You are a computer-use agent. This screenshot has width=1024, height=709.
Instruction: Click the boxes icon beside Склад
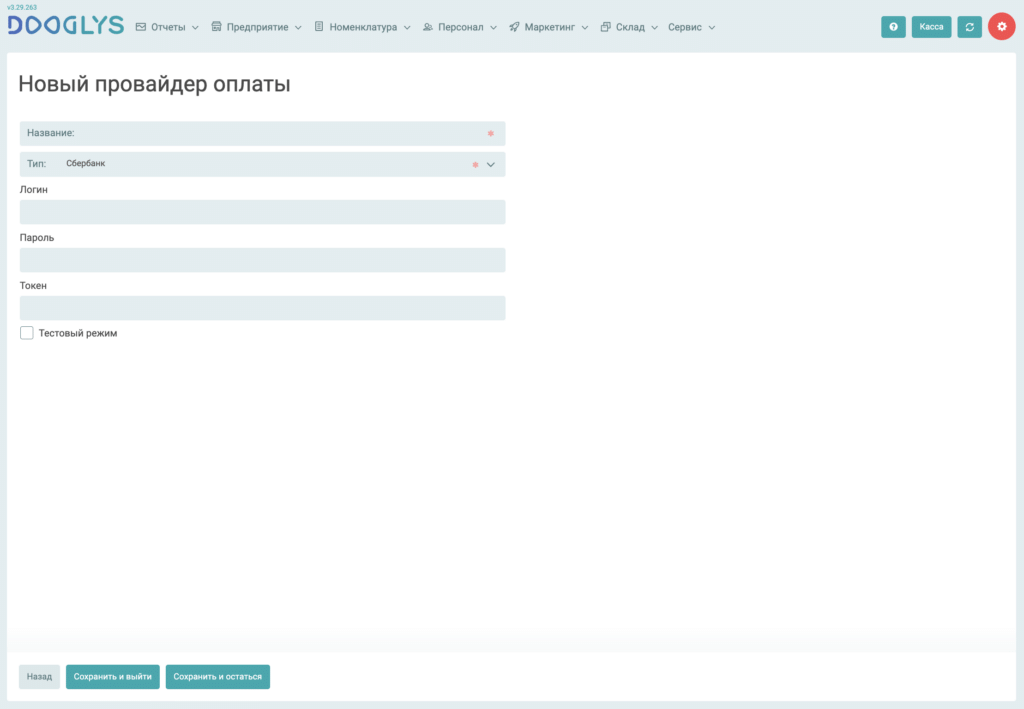[x=605, y=27]
